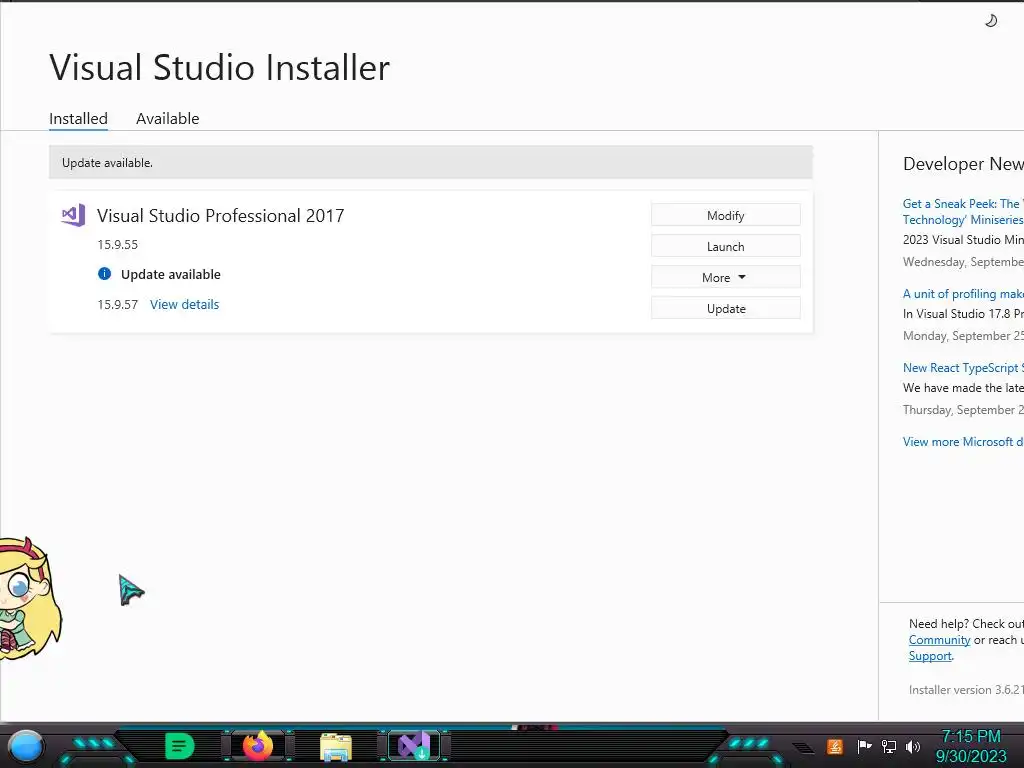
Task: Click the current version number 15.9.55
Action: (x=118, y=244)
